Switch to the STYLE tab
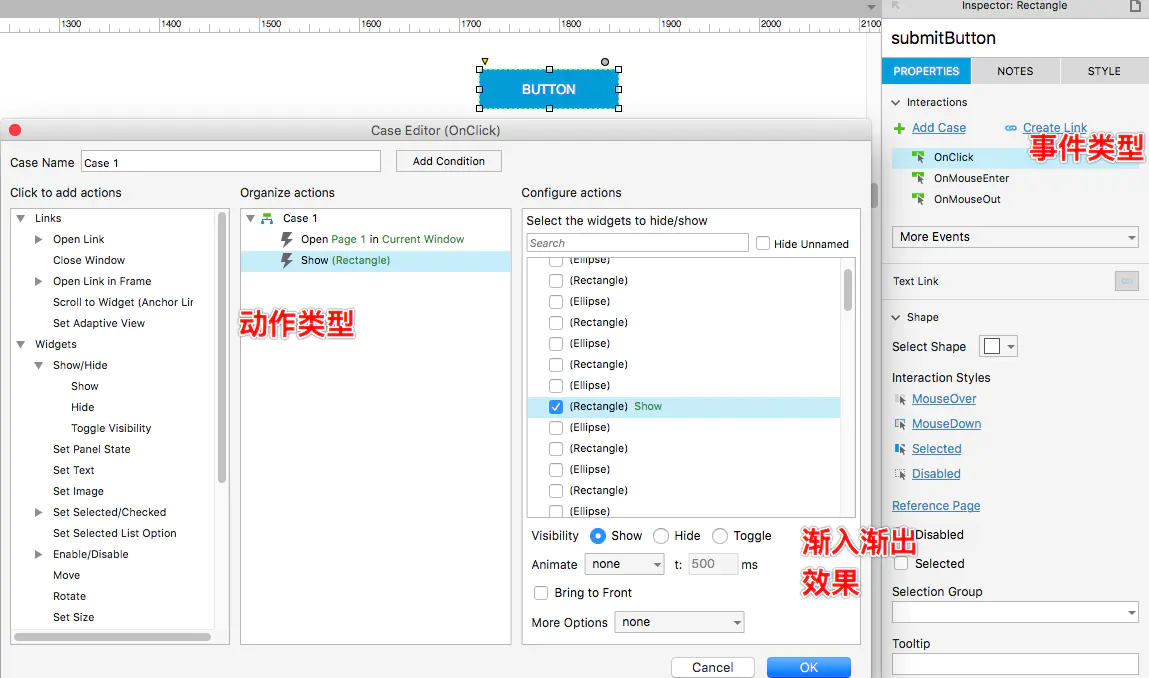This screenshot has height=678, width=1149. 1104,71
